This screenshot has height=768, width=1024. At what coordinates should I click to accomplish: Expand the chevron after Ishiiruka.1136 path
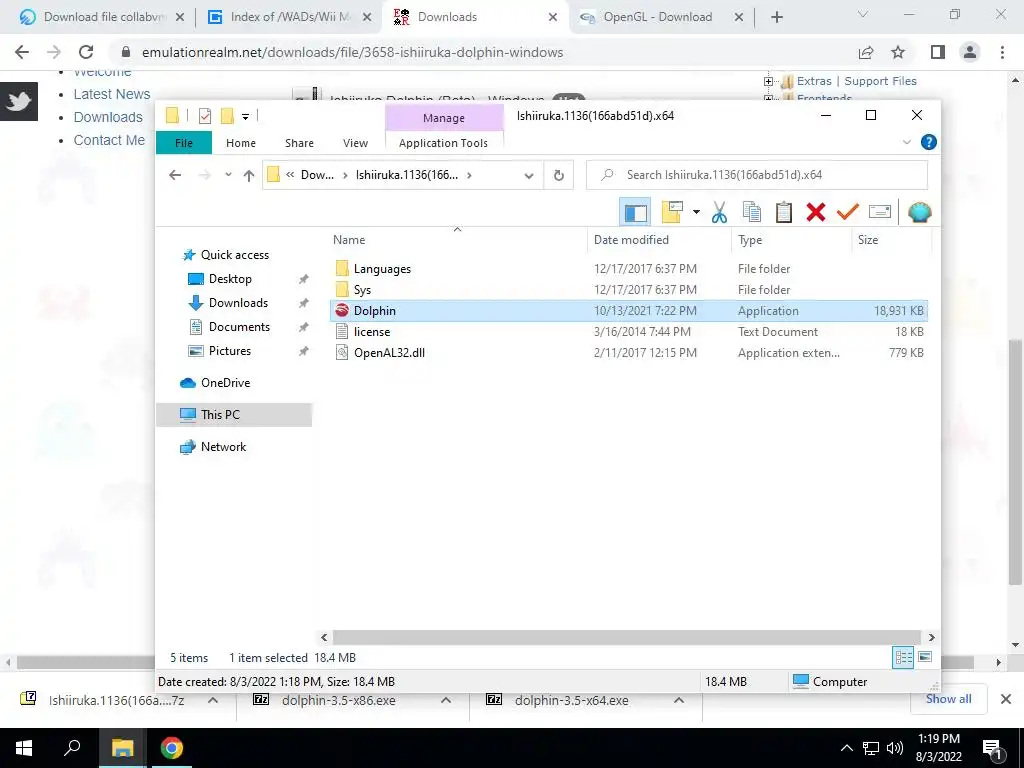pos(470,175)
